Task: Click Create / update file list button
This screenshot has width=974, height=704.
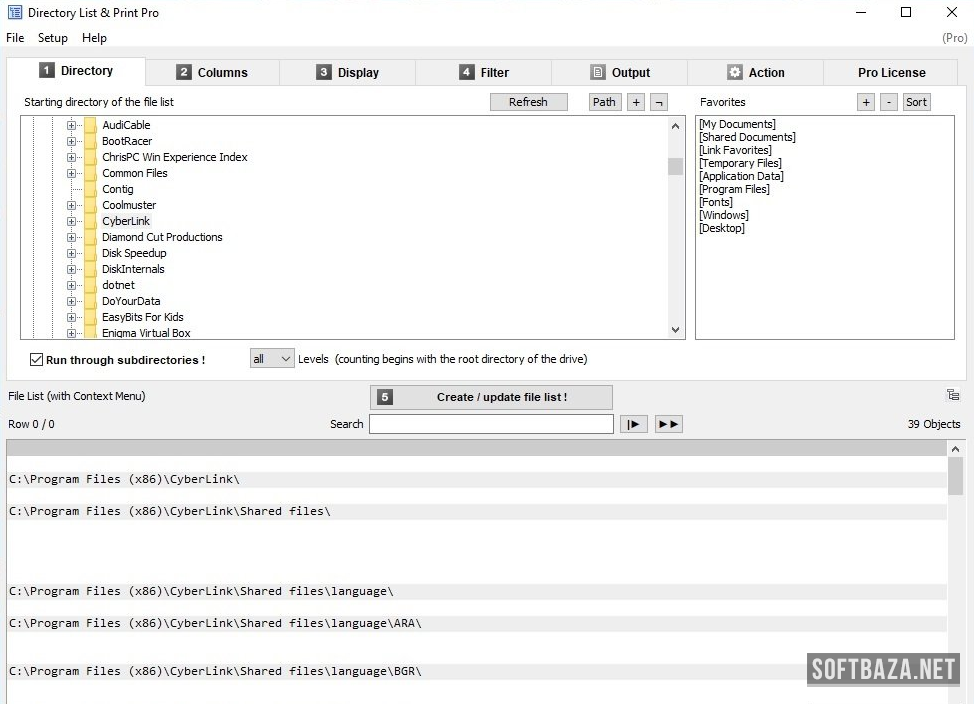Action: click(491, 397)
